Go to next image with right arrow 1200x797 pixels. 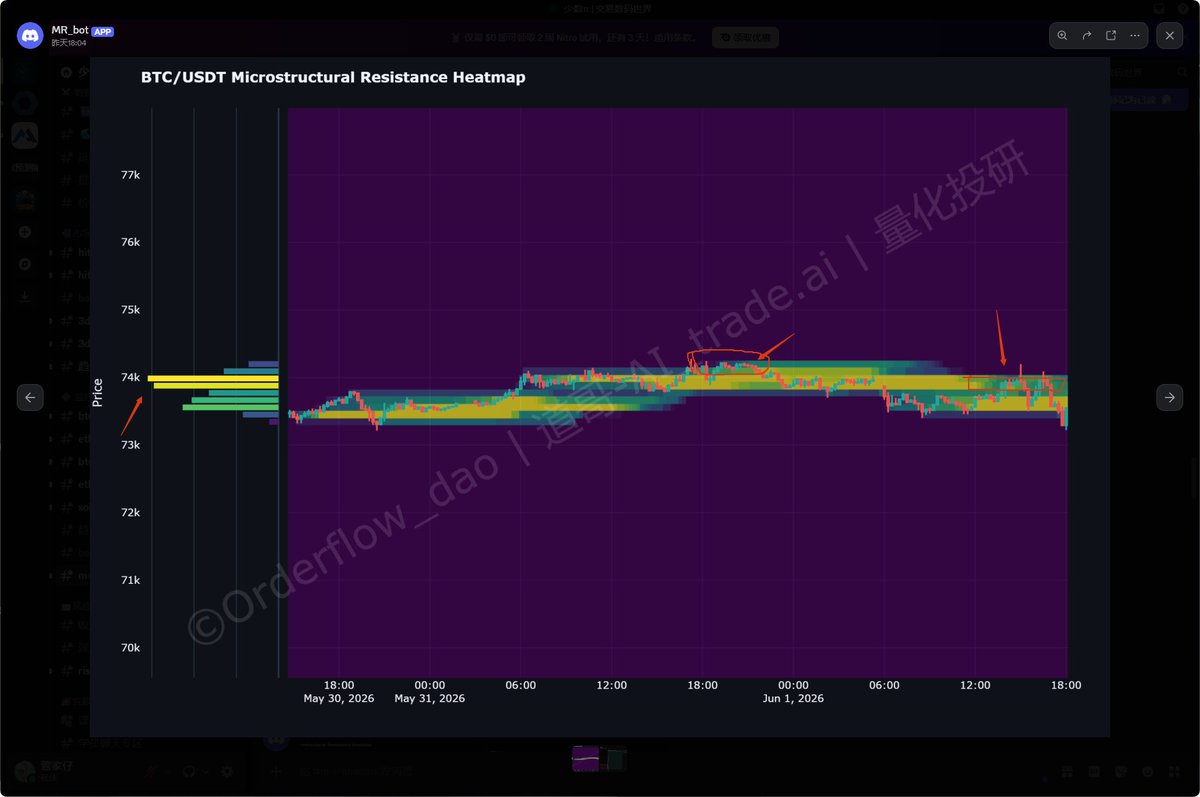click(x=1170, y=398)
